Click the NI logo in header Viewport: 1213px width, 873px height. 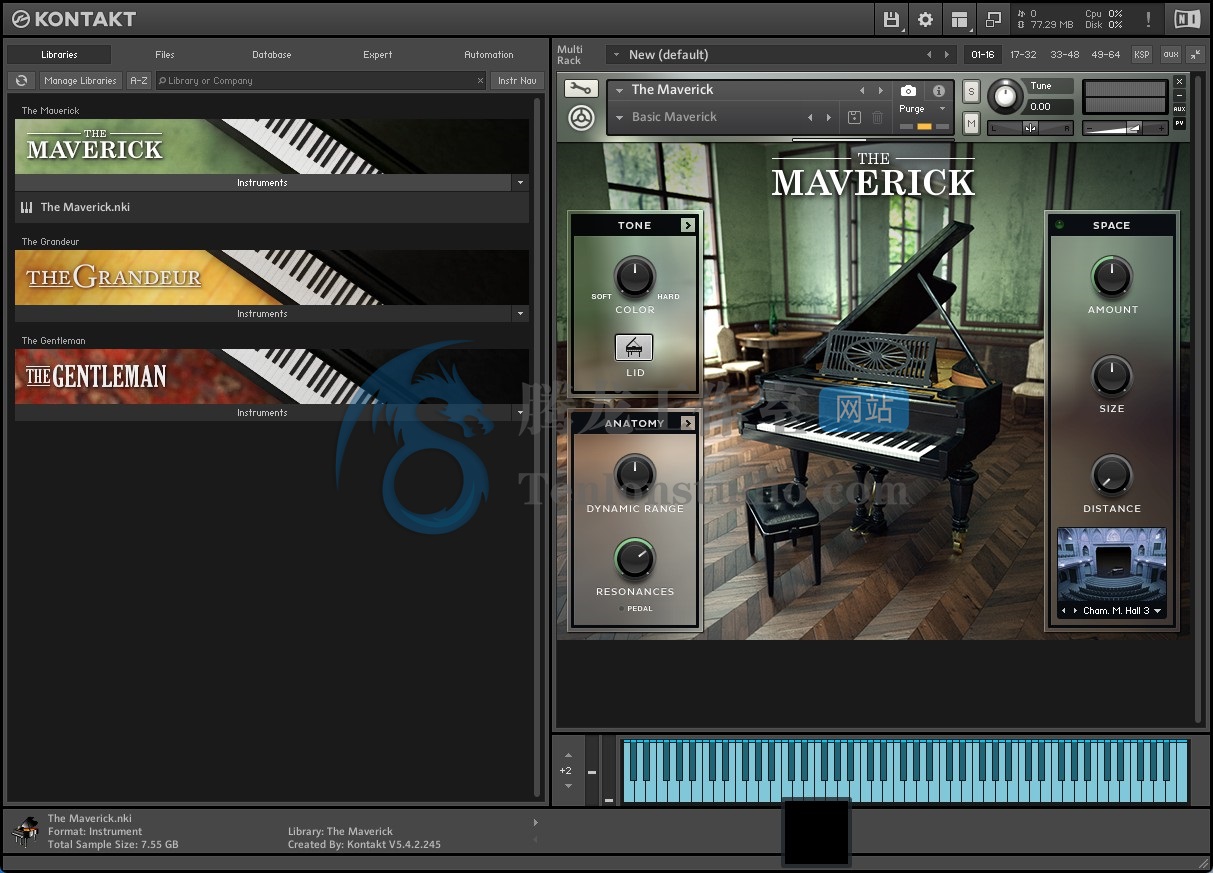point(1187,19)
